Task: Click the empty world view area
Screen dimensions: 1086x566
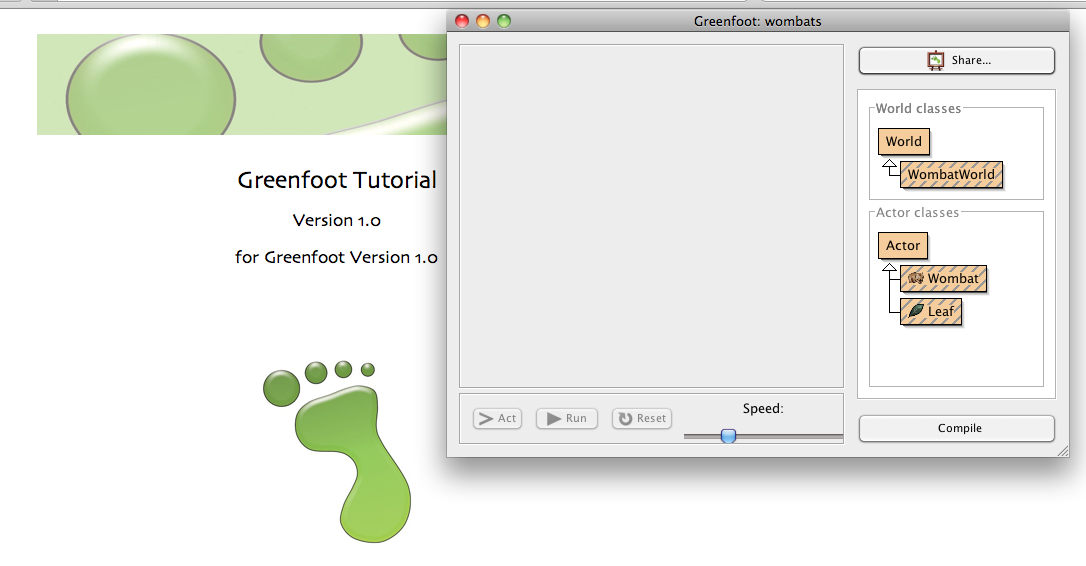Action: coord(651,216)
